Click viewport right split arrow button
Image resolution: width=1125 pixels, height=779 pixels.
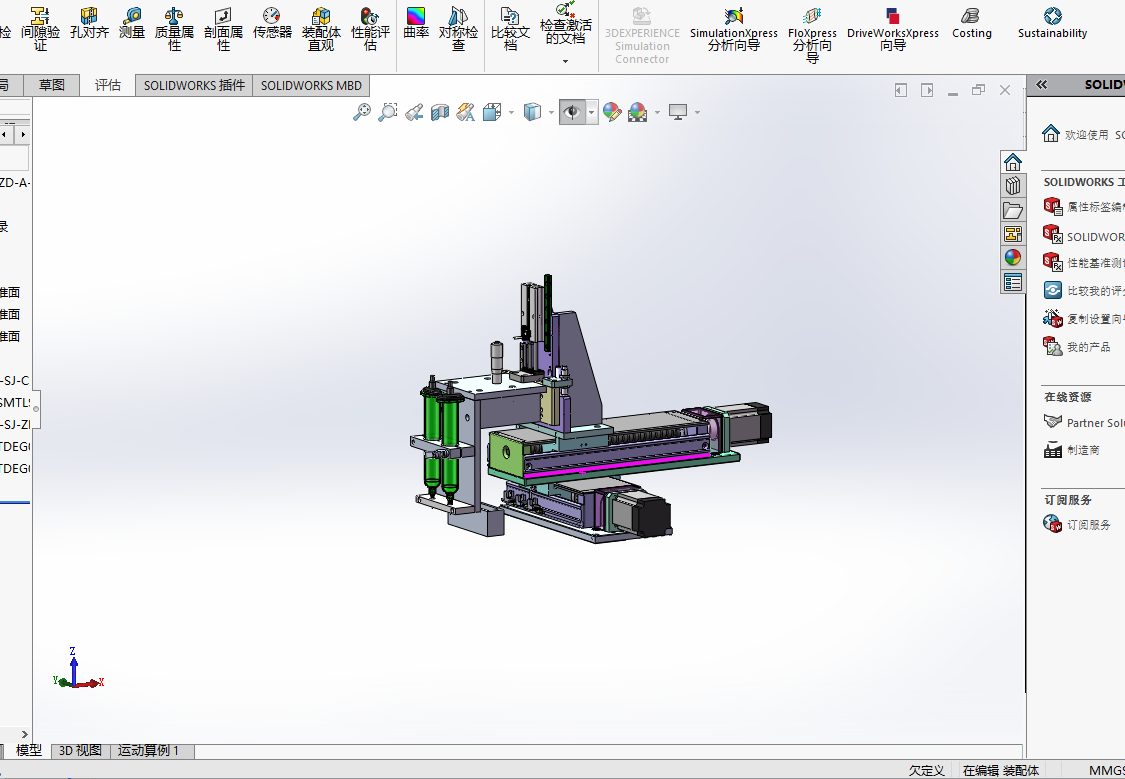pos(927,90)
